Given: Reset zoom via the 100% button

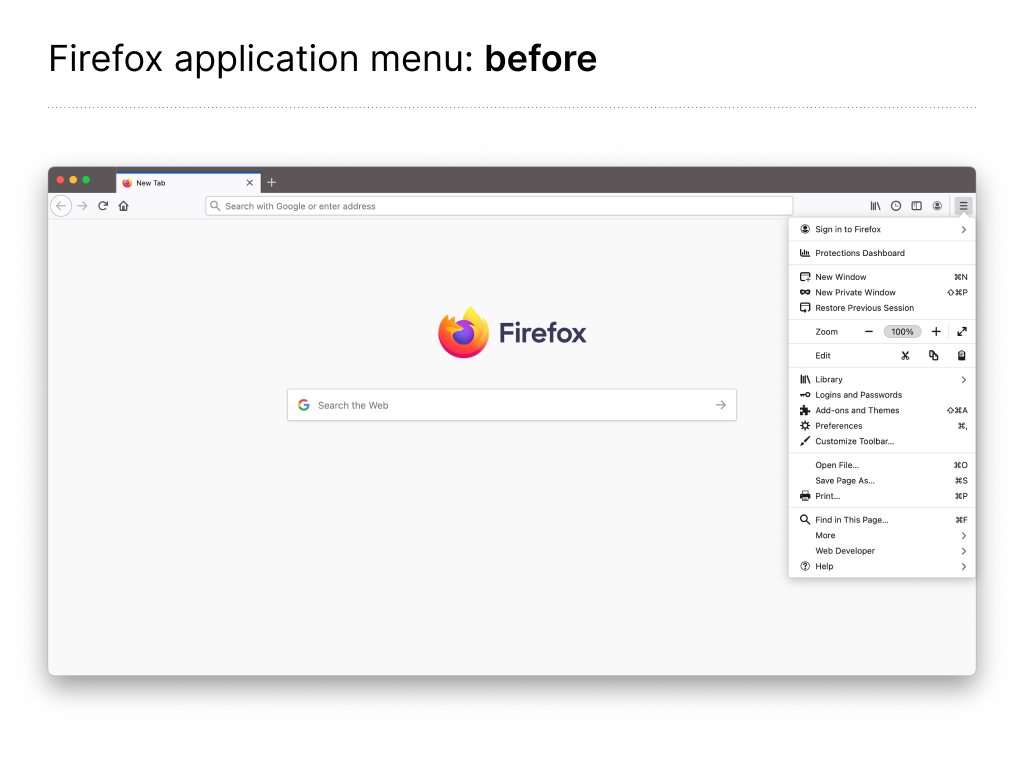Looking at the screenshot, I should coord(902,332).
